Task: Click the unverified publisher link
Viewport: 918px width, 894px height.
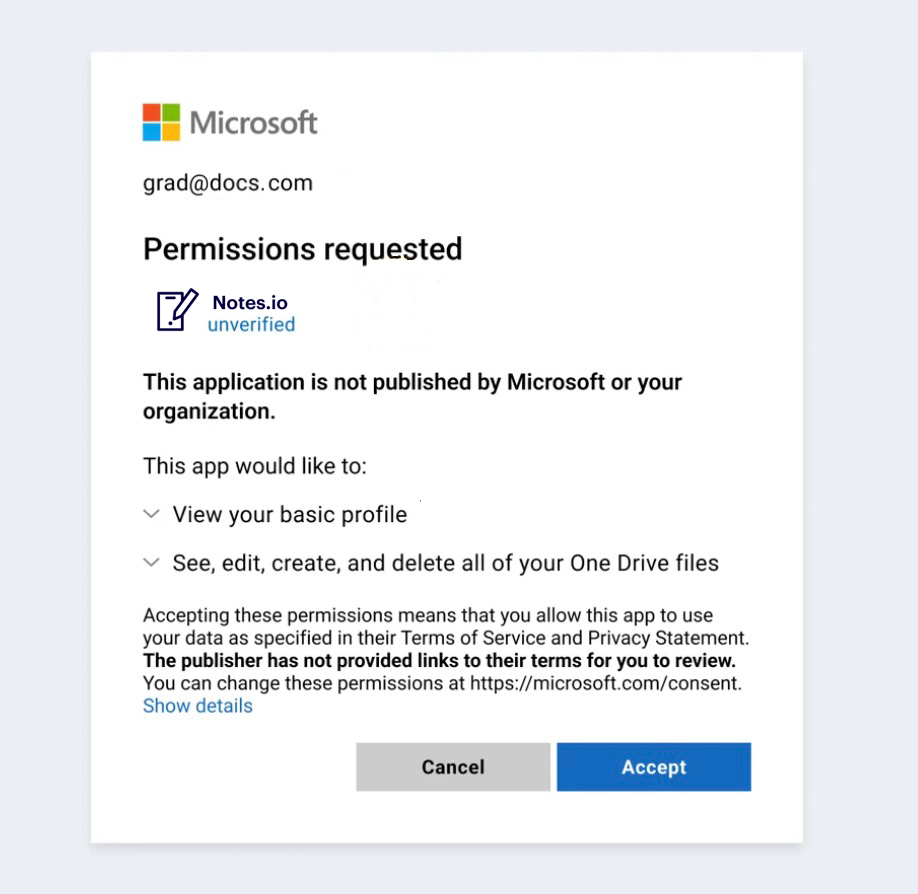Action: tap(251, 324)
